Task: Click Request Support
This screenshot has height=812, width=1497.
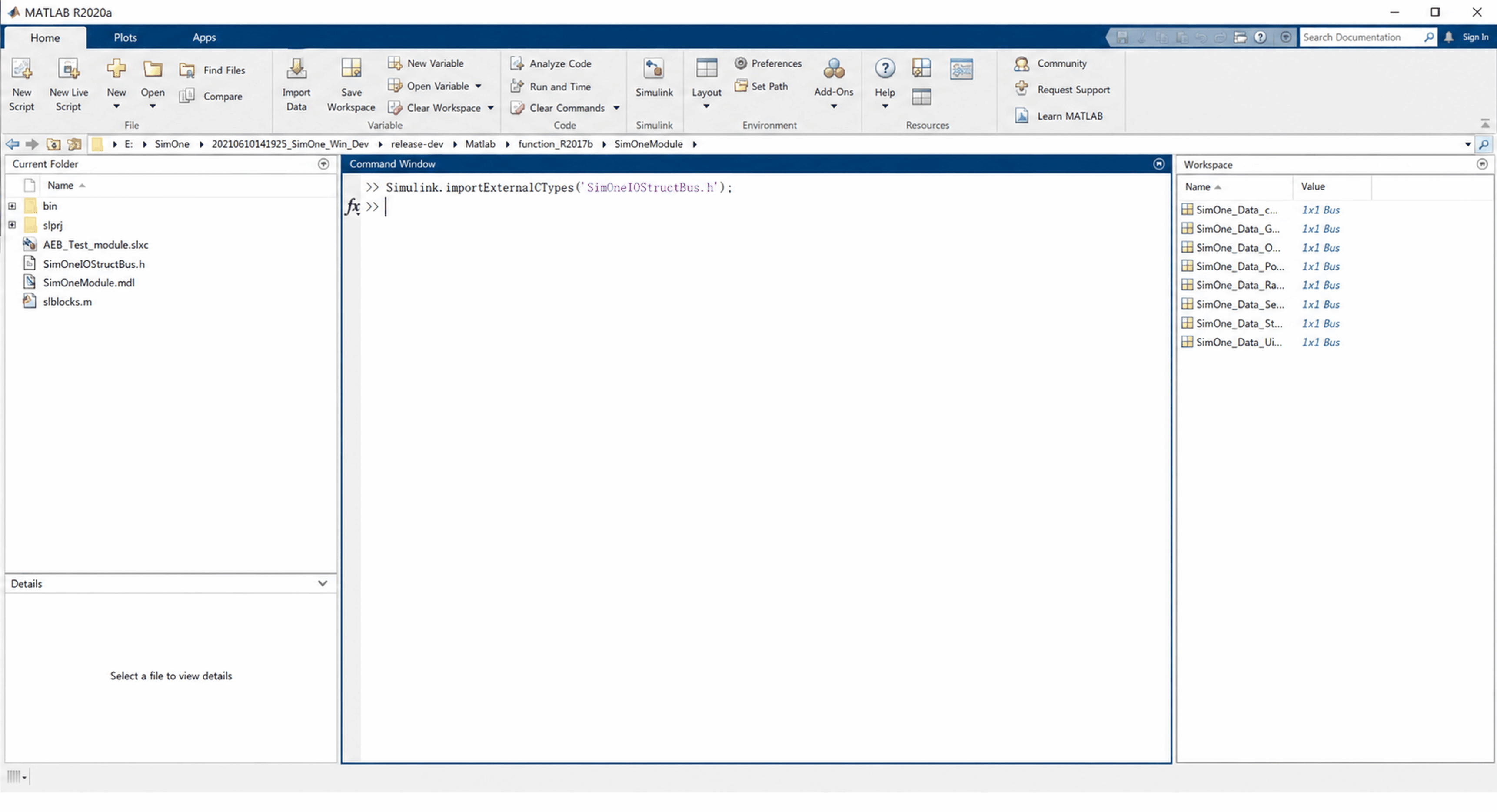Action: (x=1062, y=90)
